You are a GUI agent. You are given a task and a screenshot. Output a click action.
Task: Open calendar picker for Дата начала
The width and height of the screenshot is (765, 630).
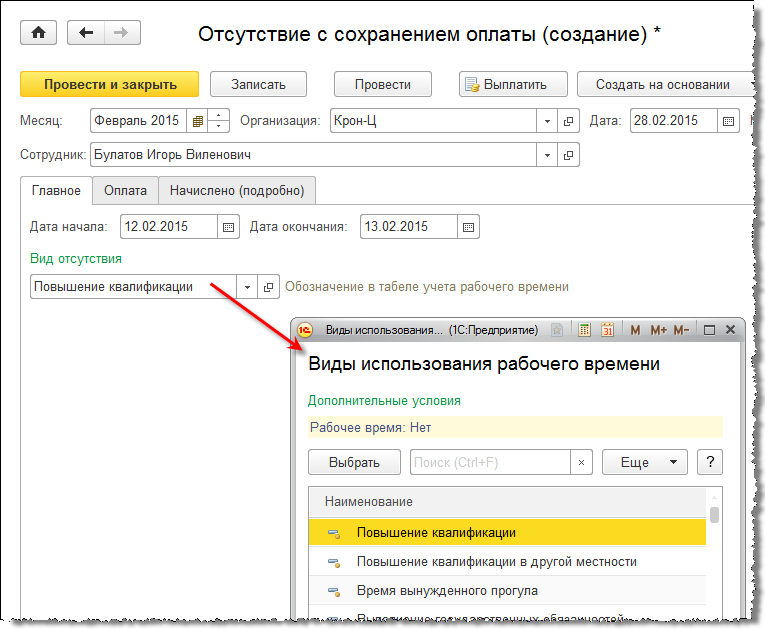pos(229,227)
